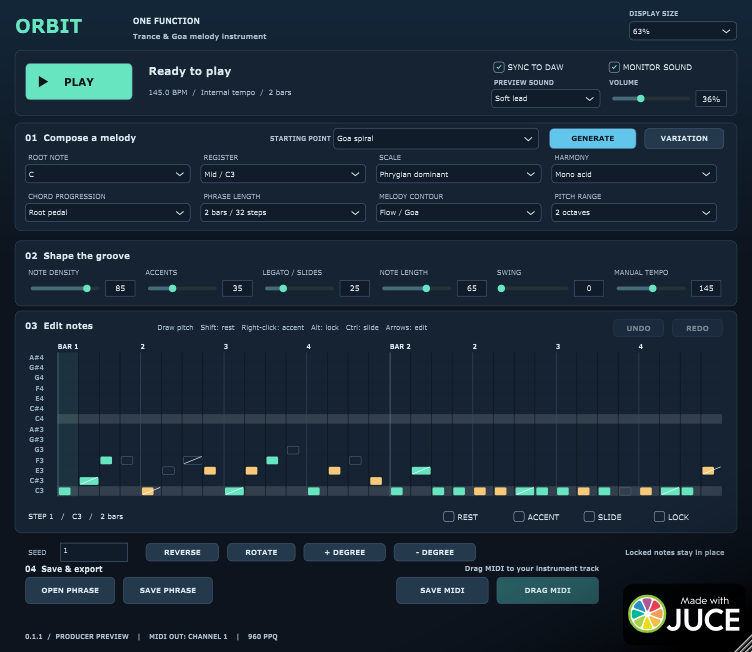
Task: Click the ORBIT logo
Action: 48,26
